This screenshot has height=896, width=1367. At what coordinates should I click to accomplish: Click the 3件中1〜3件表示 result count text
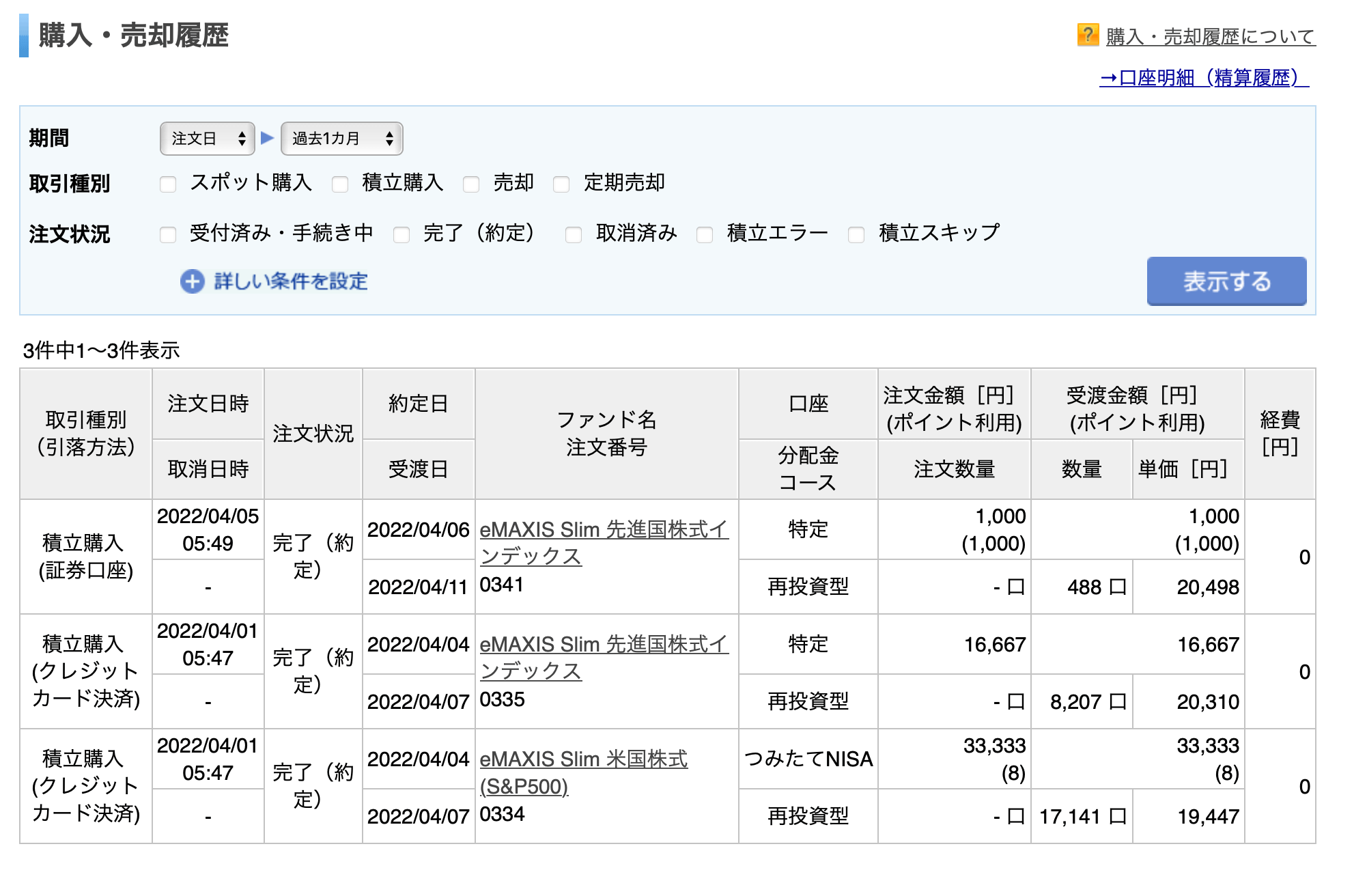(x=101, y=350)
